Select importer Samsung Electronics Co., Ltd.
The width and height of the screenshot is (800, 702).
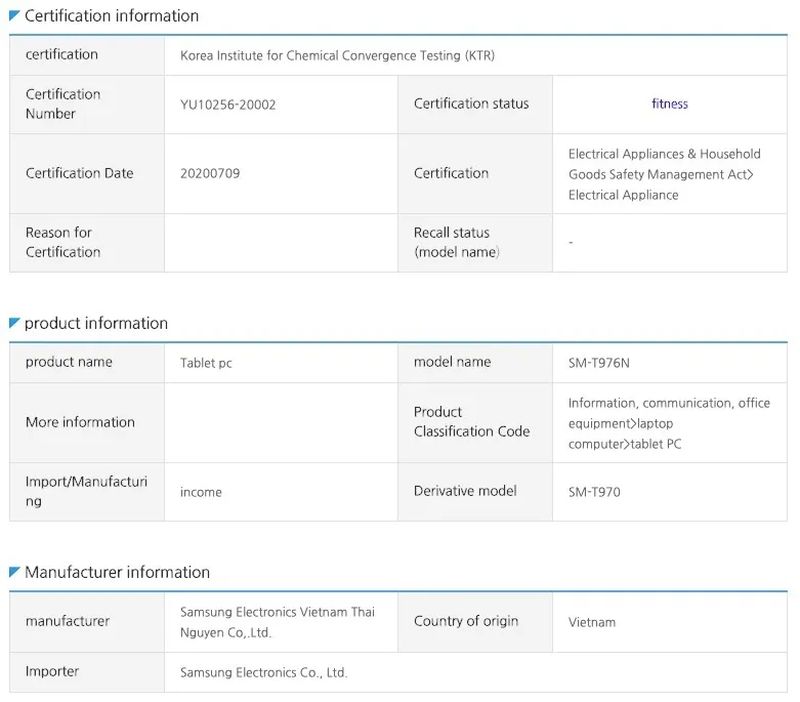click(x=263, y=673)
